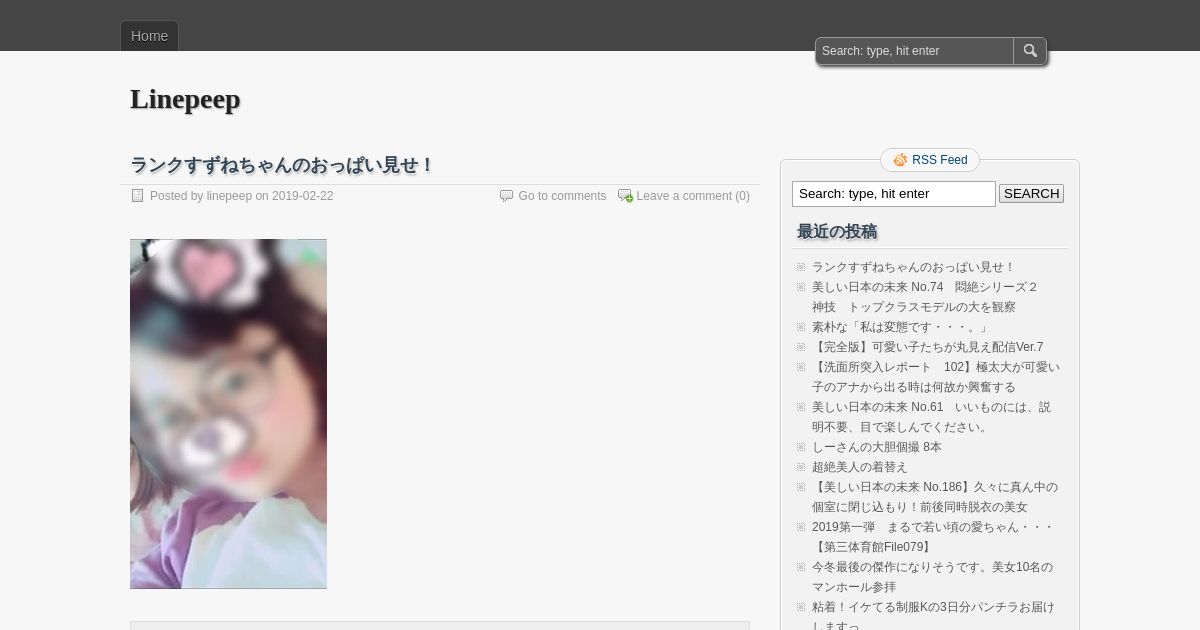Open the blurred post thumbnail image

[228, 414]
